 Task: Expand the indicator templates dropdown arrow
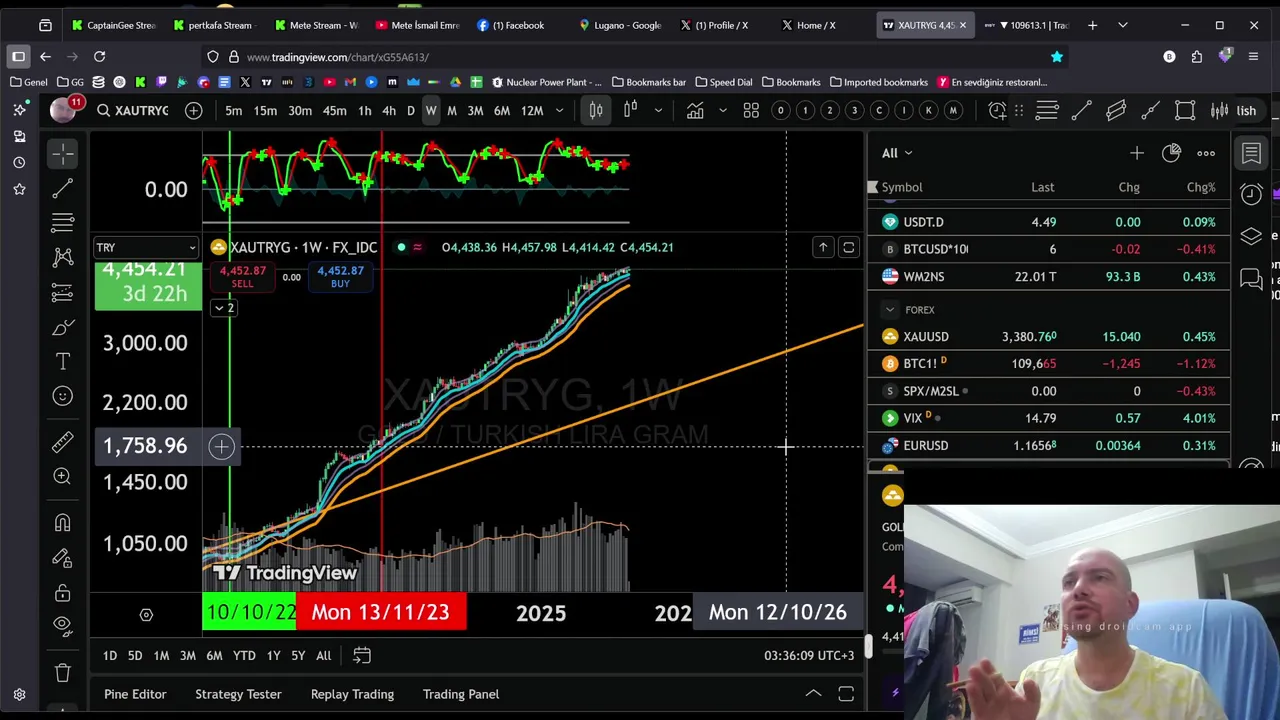coord(723,110)
